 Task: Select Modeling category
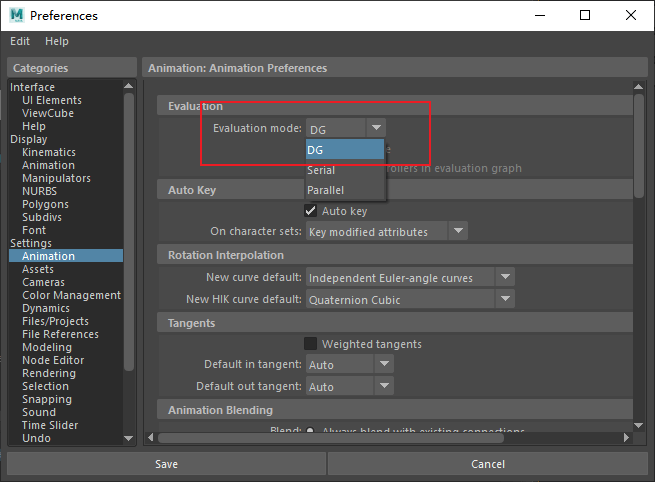(x=47, y=347)
